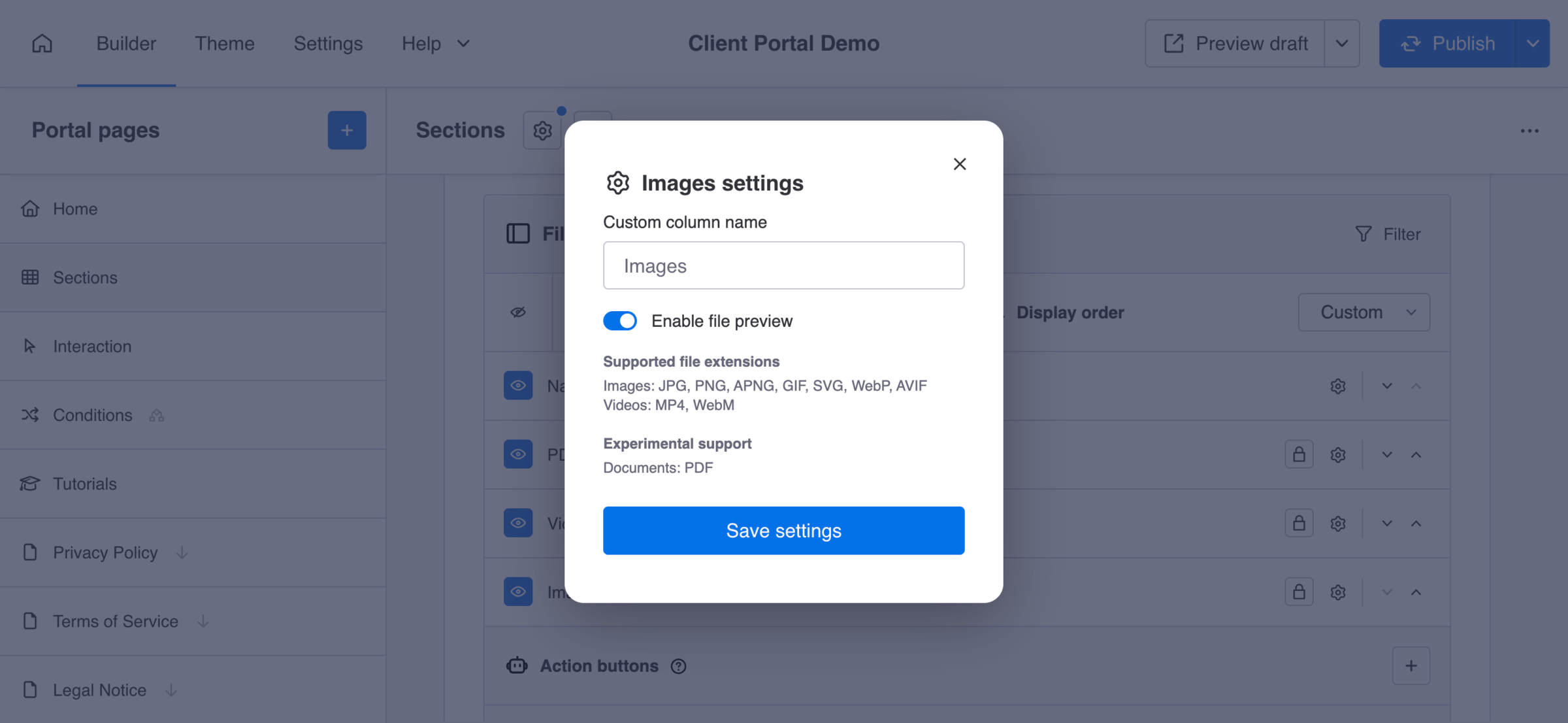Click the Filter funnel icon
This screenshot has height=723, width=1568.
pyautogui.click(x=1363, y=234)
